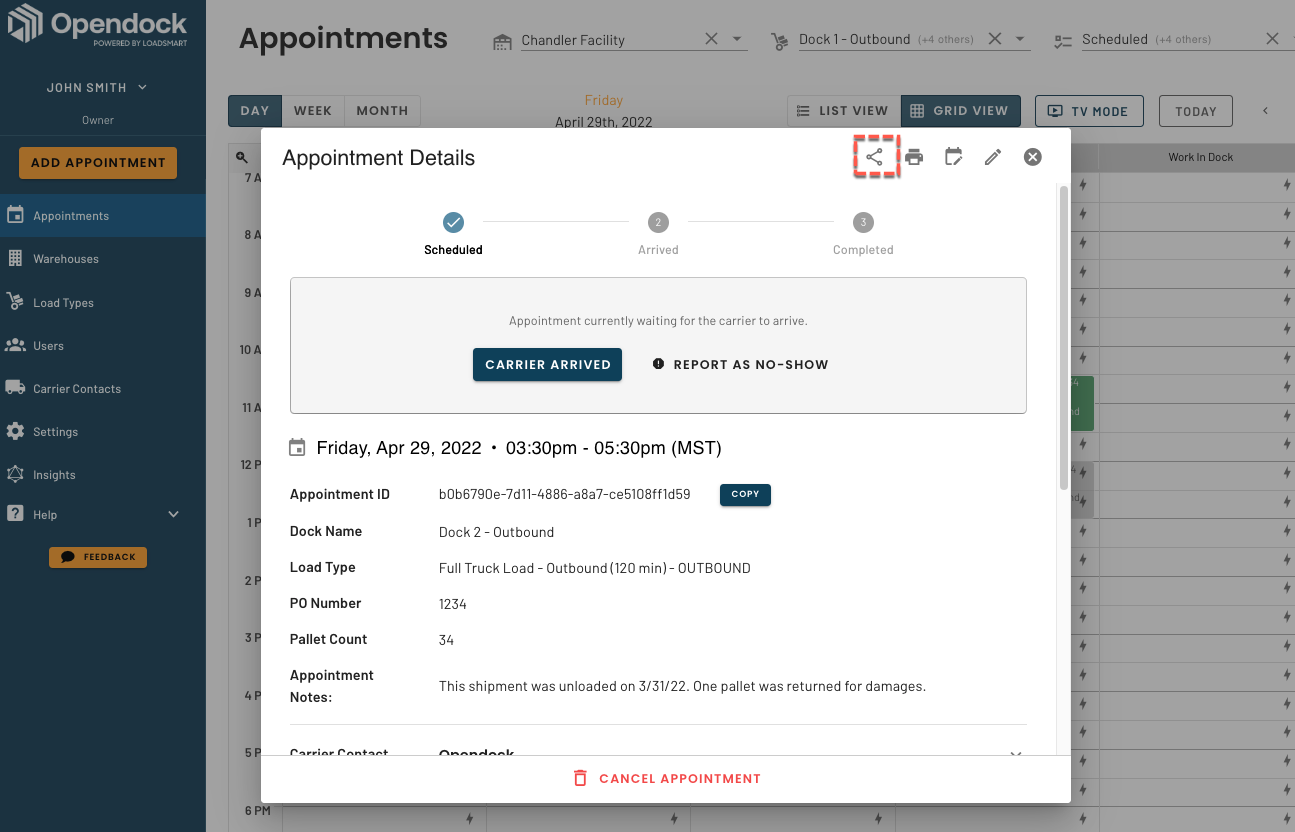Image resolution: width=1295 pixels, height=832 pixels.
Task: Click the Dock 2 - Outbound value
Action: pyautogui.click(x=496, y=532)
